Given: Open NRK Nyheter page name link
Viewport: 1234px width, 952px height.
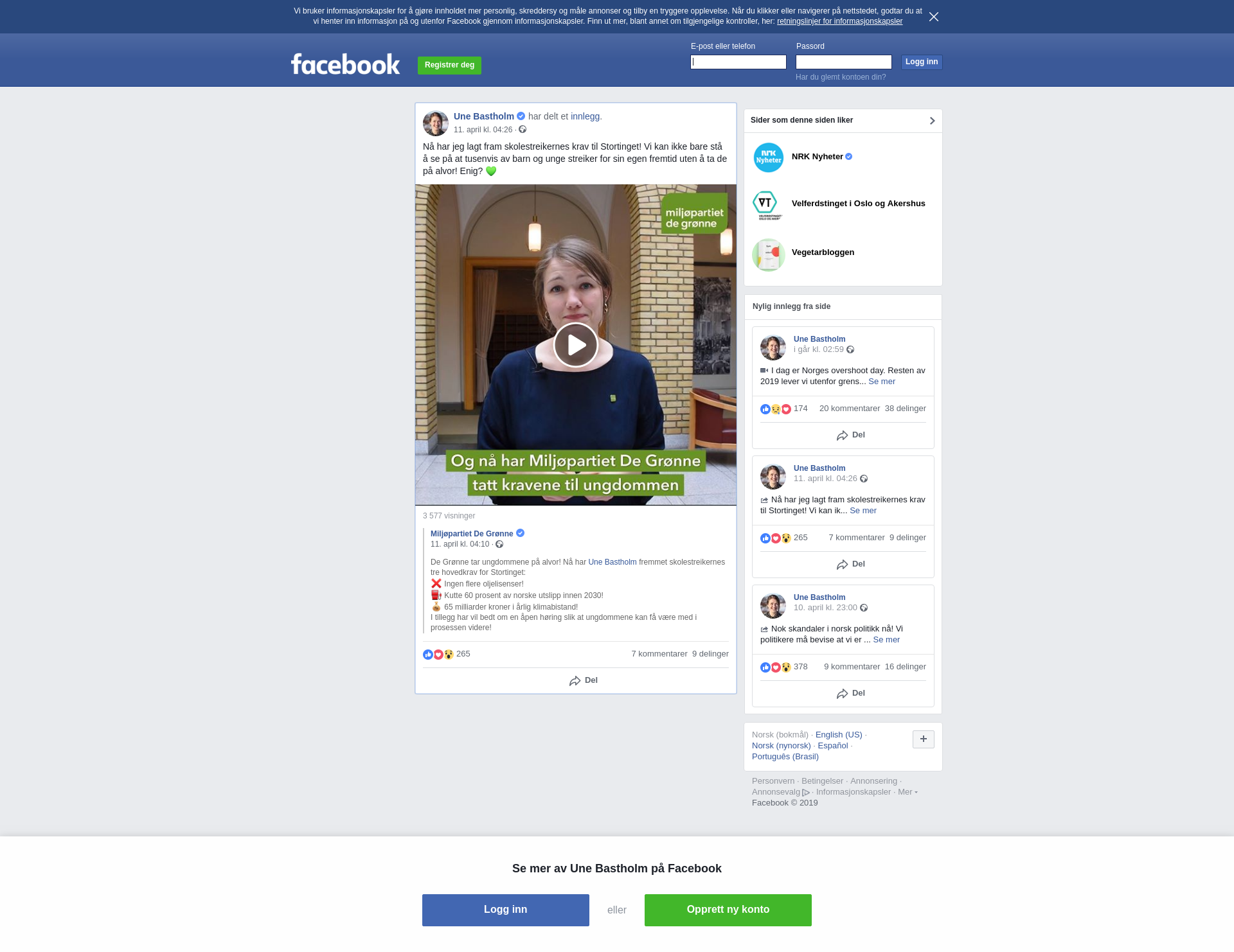Looking at the screenshot, I should [x=818, y=157].
